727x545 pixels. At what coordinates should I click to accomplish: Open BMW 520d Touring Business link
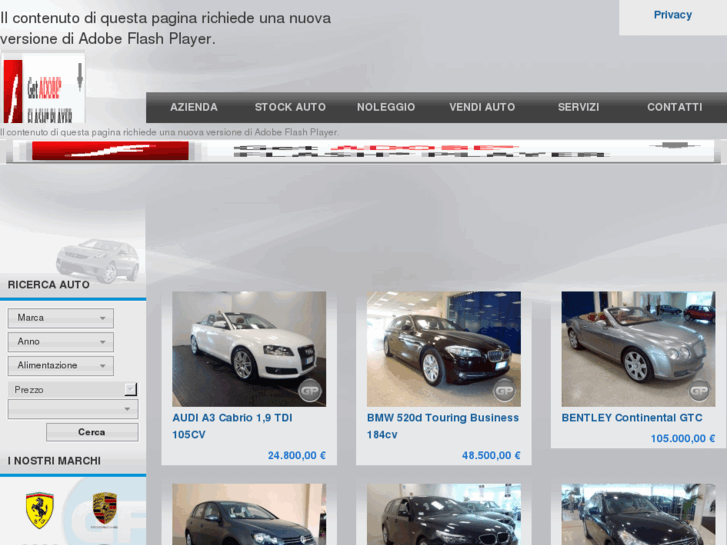click(x=443, y=426)
